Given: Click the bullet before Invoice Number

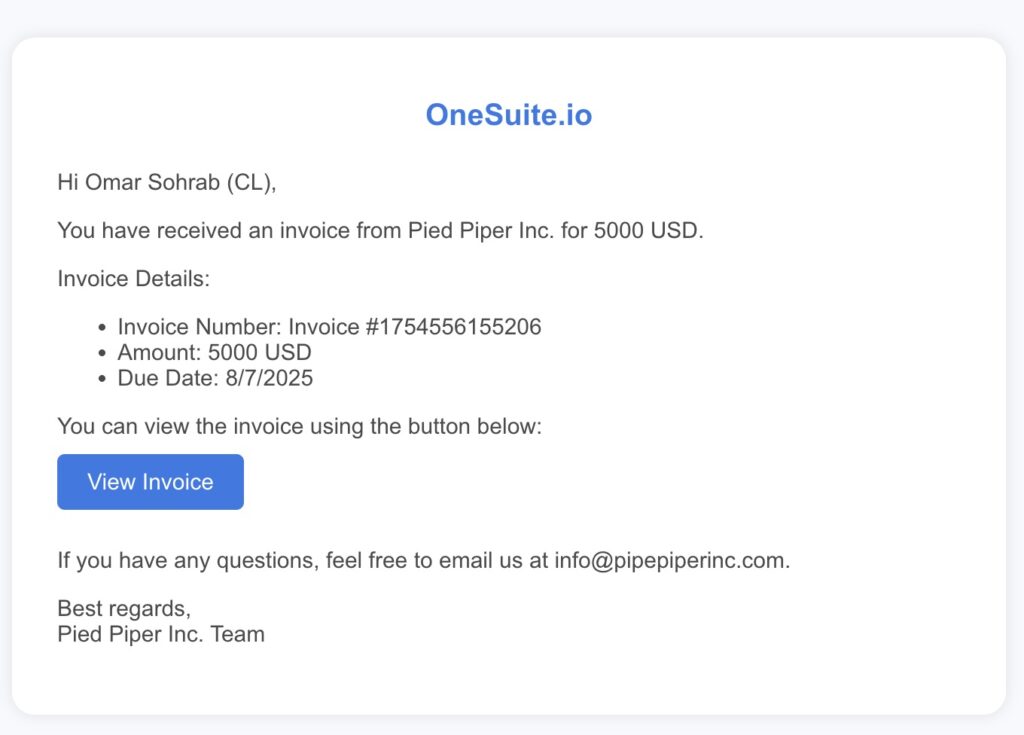Looking at the screenshot, I should point(102,327).
